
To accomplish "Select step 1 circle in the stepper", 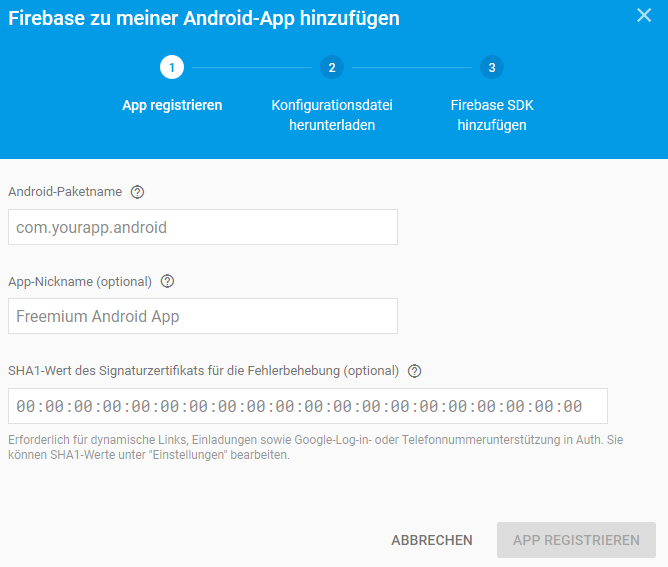I will point(172,67).
